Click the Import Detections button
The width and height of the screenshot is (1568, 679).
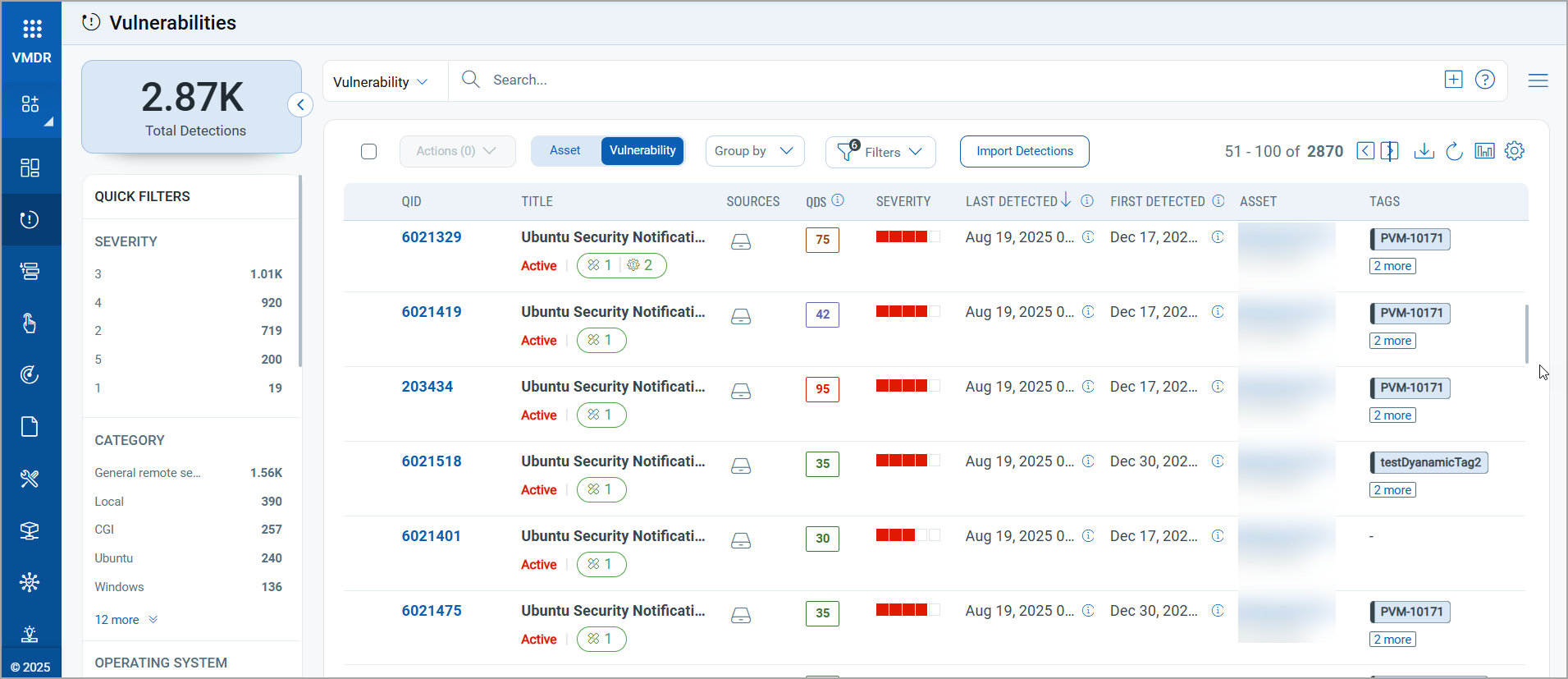1024,151
